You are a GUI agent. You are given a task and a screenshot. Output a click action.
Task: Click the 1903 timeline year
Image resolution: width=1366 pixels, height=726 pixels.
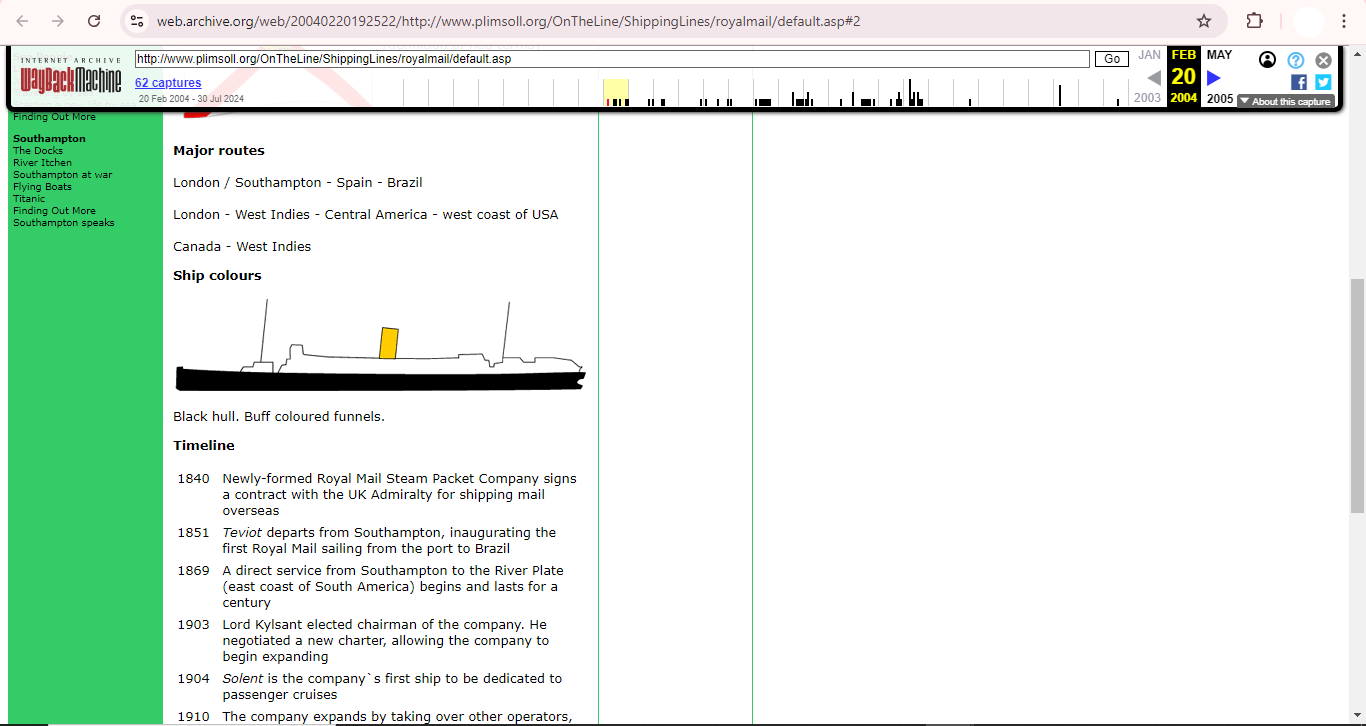click(194, 625)
